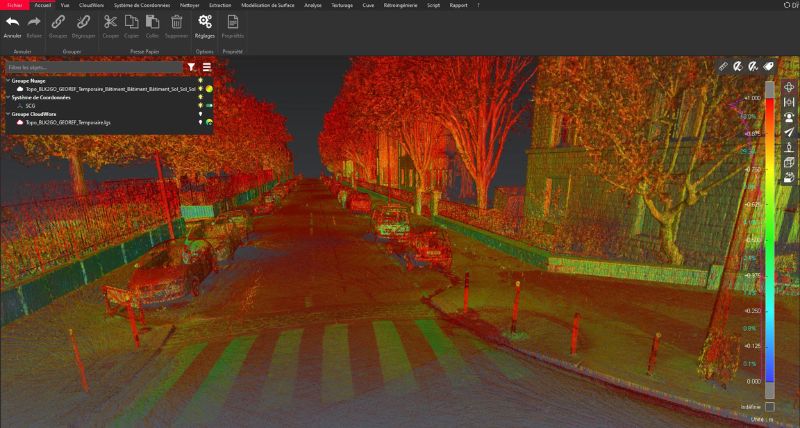Click the red-to-blue color scale bar

(x=769, y=240)
